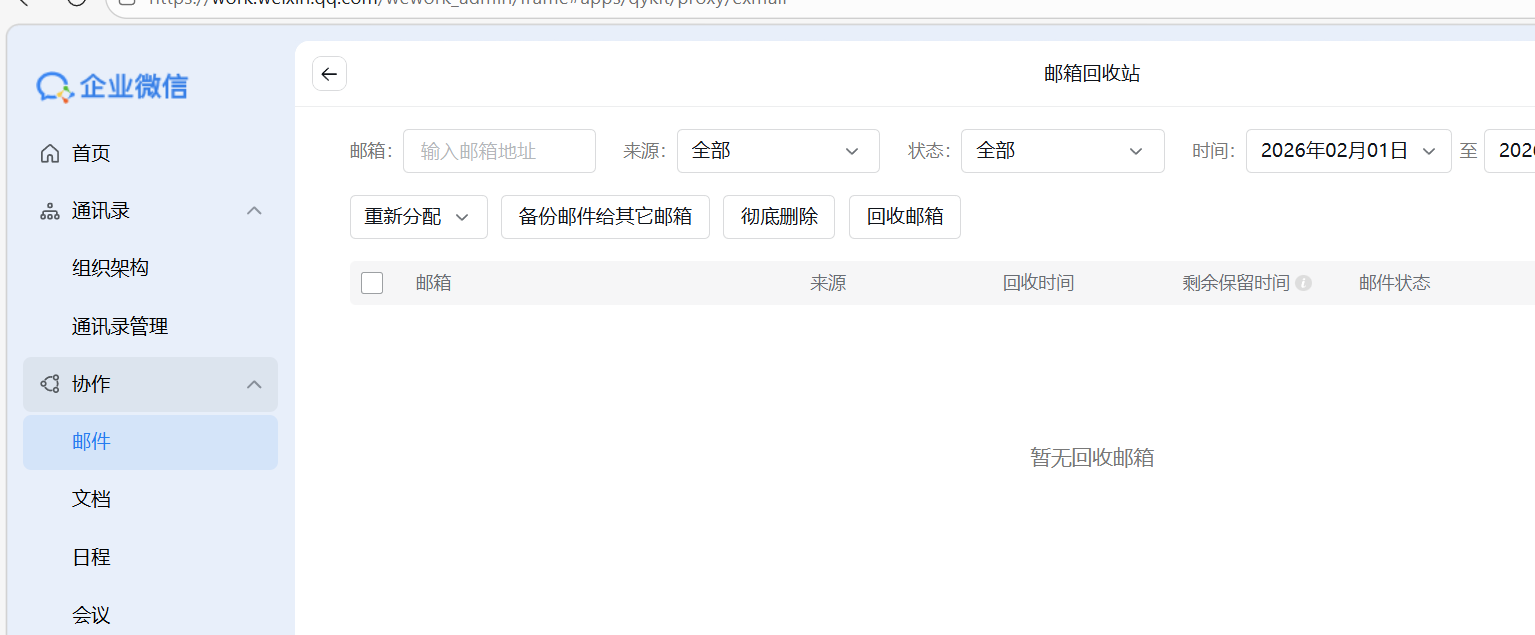Open the 来源 dropdown showing 全部
Screen dimensions: 1535x635
(778, 150)
